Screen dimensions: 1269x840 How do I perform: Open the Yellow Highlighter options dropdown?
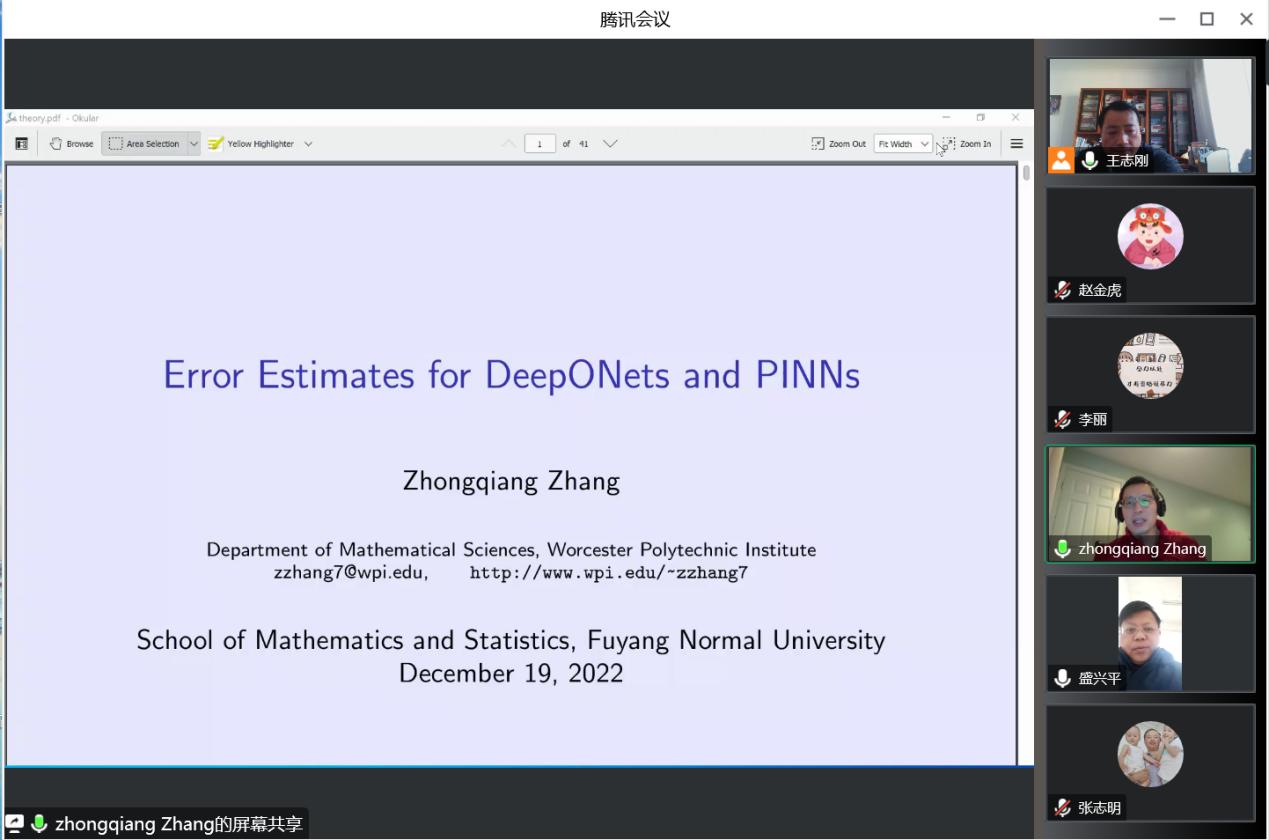(x=308, y=144)
